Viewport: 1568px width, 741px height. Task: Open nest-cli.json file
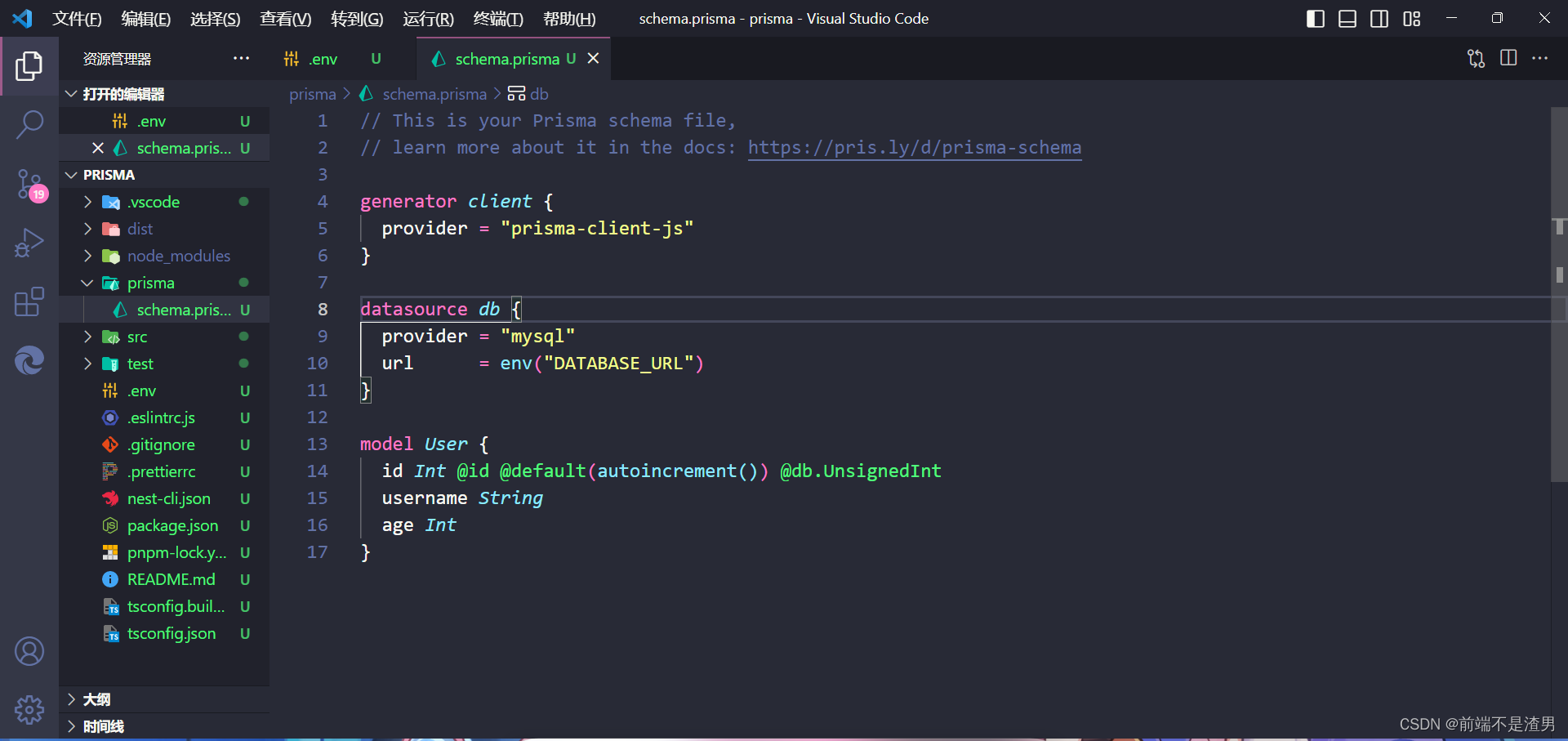tap(164, 498)
